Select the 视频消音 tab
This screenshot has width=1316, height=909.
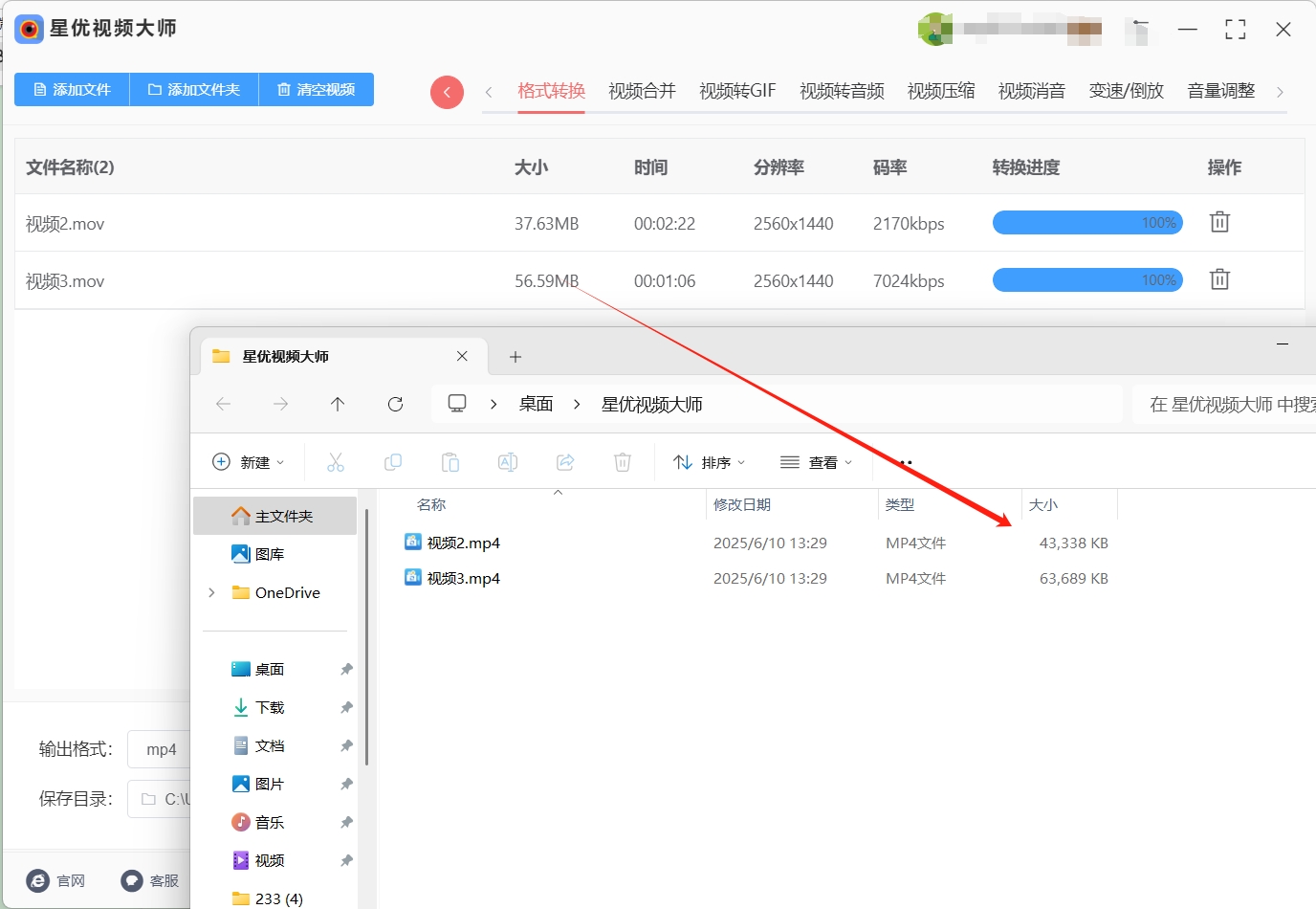click(1032, 91)
